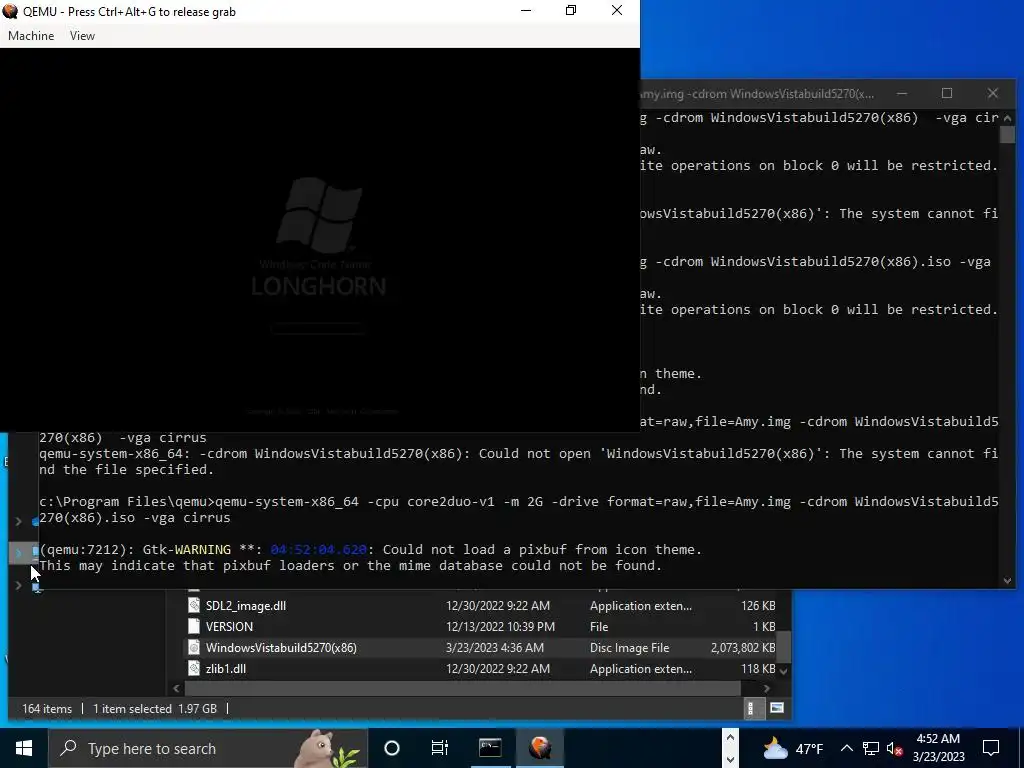Open the clock showing 4:52 AM
Screen dimensions: 1024x768
[938, 748]
